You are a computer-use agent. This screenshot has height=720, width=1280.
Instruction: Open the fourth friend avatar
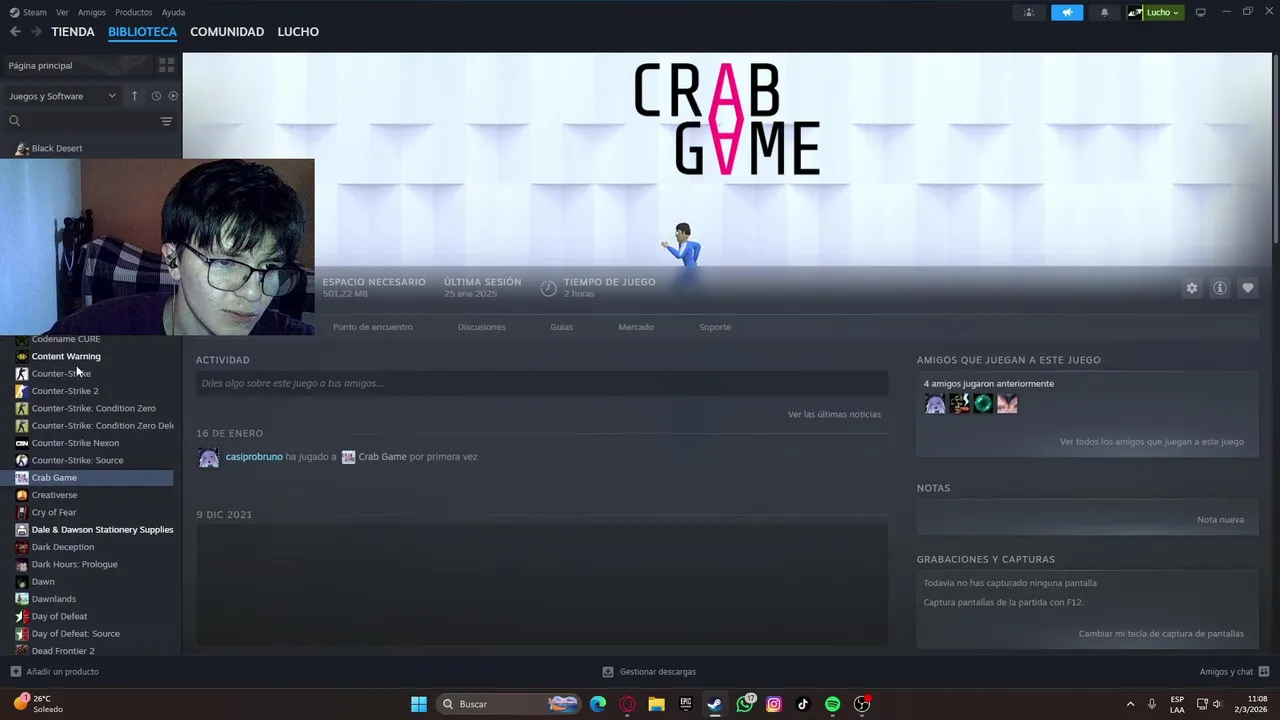click(x=1007, y=403)
